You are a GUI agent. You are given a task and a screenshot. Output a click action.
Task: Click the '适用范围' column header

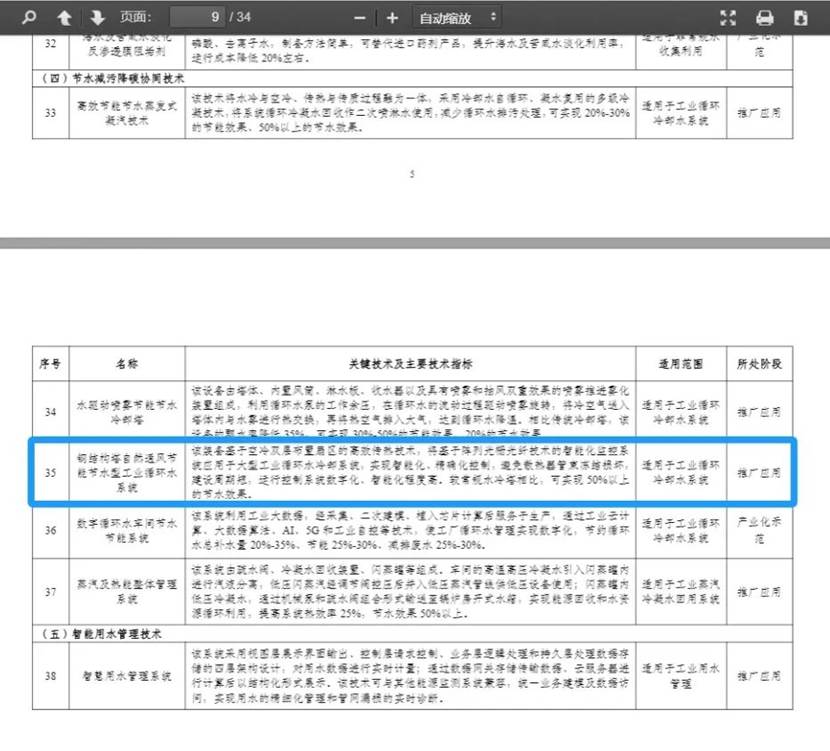681,364
